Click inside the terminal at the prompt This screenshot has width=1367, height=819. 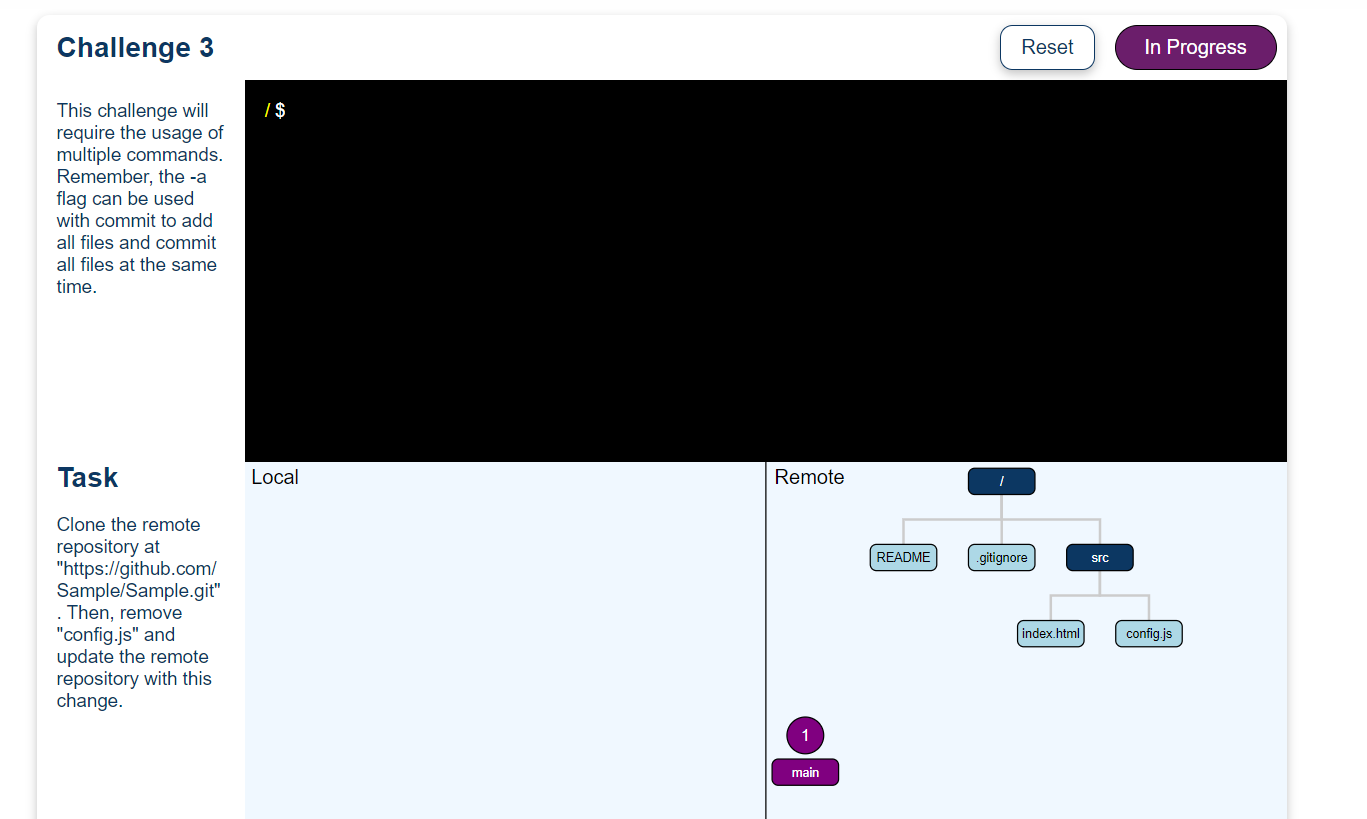600,110
